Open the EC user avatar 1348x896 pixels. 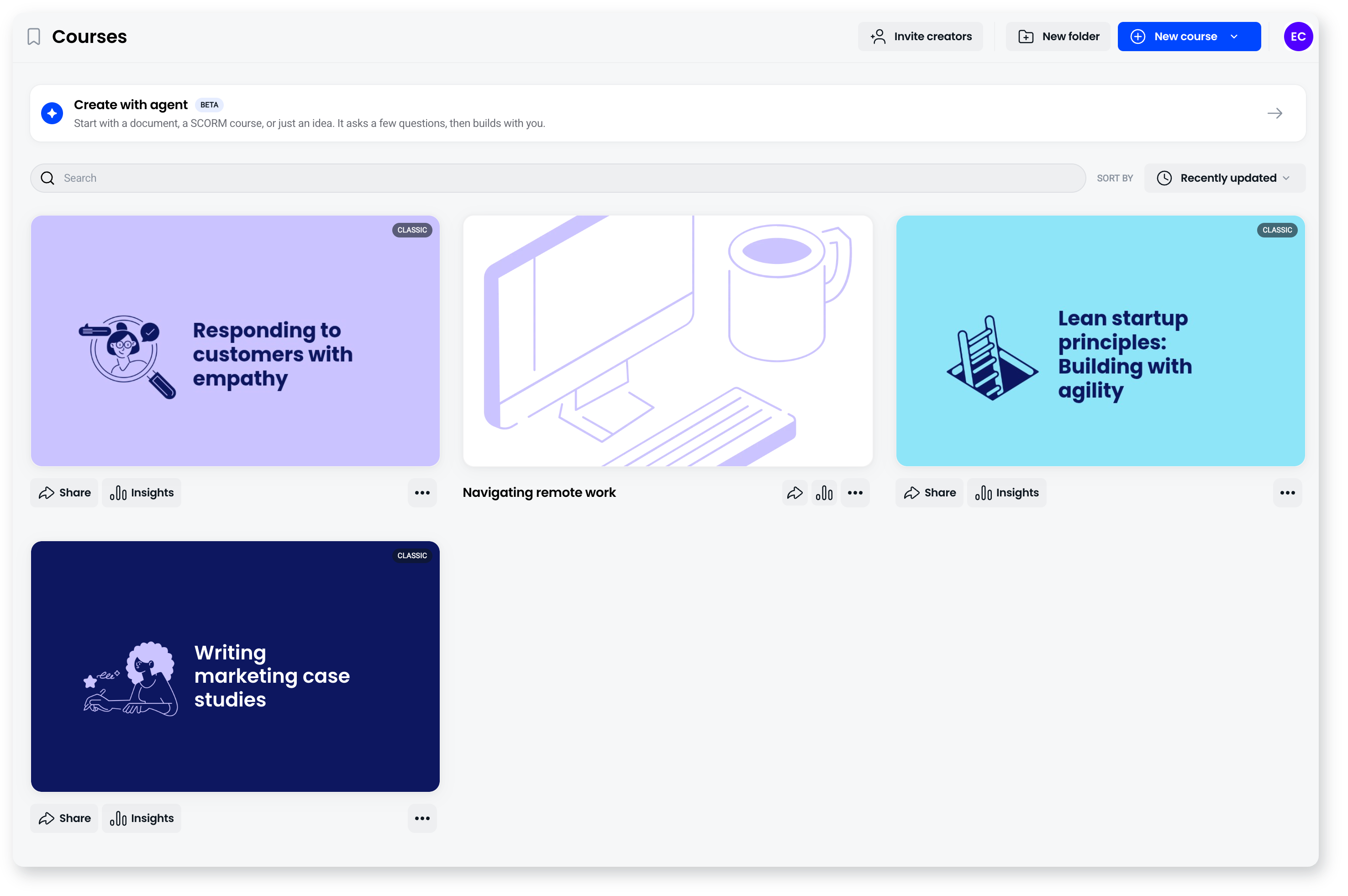click(x=1297, y=37)
